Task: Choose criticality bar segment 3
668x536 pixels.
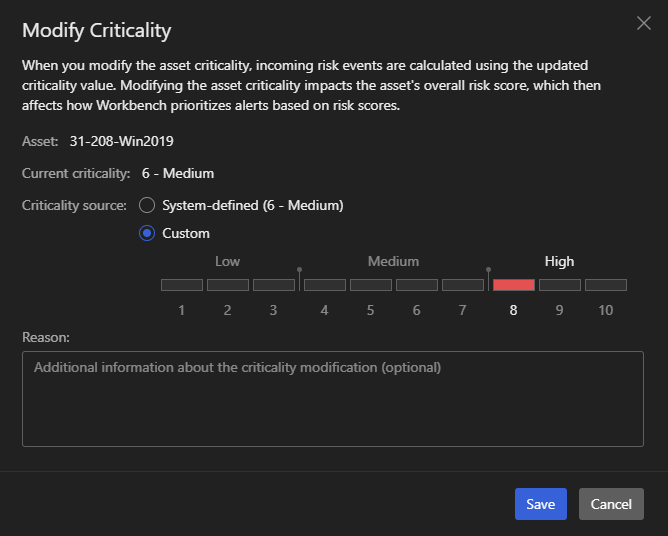Action: tap(273, 285)
